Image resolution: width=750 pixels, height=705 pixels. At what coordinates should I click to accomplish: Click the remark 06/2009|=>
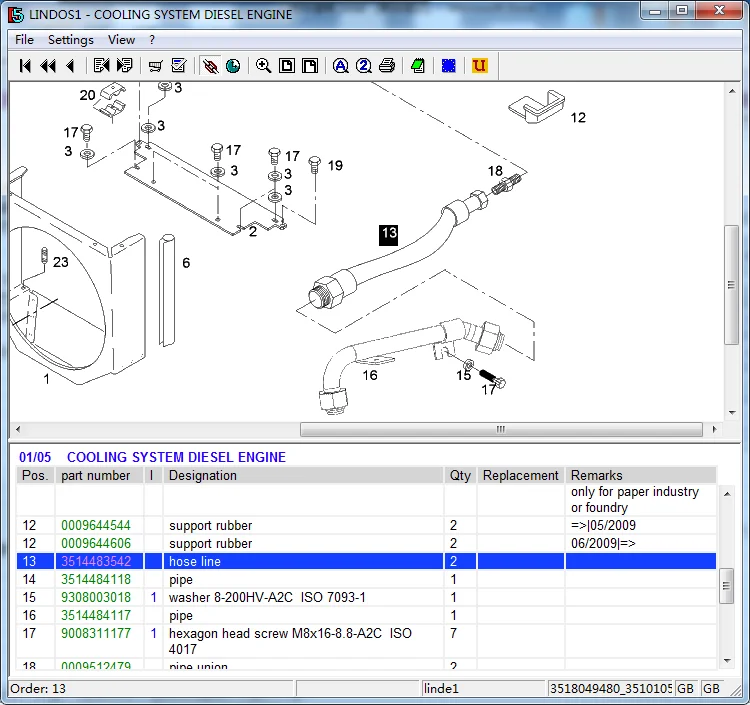(603, 543)
